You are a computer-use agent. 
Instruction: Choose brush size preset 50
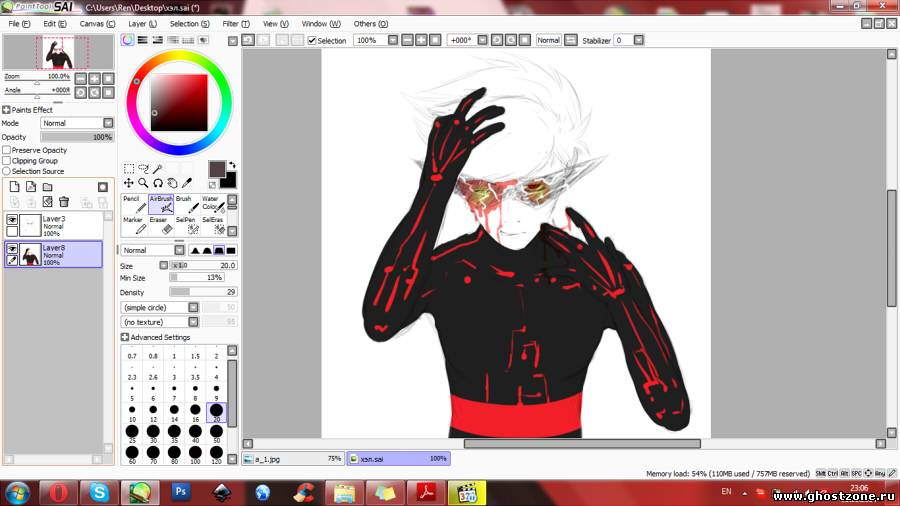click(216, 434)
